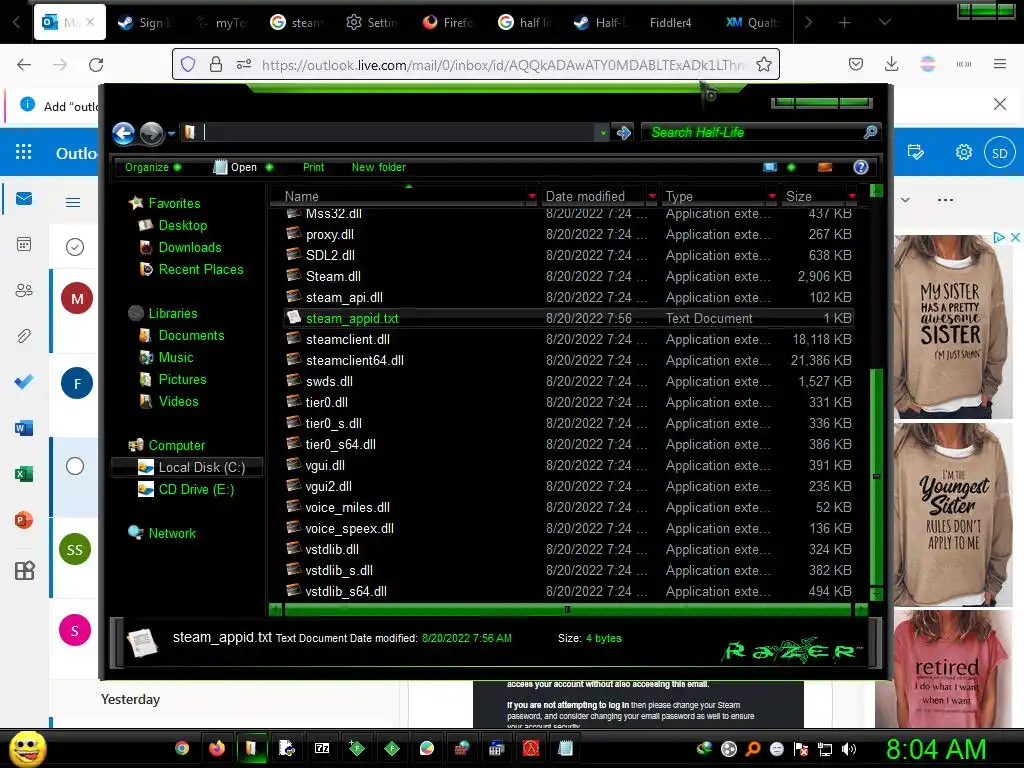The image size is (1024, 768).
Task: Save page to Pocket icon
Action: click(856, 64)
